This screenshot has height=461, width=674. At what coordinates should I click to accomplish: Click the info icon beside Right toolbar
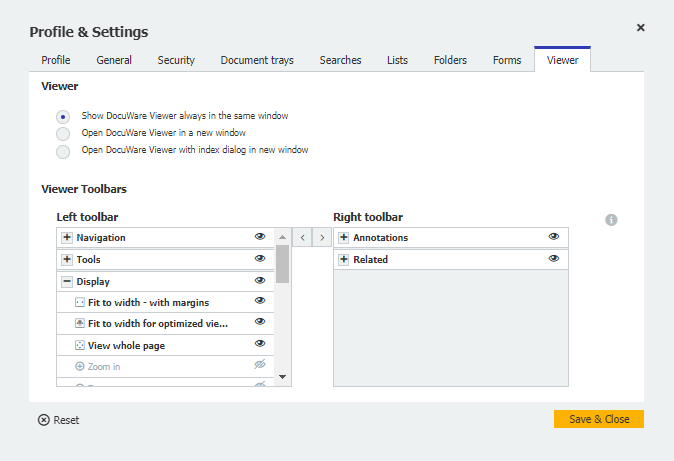[611, 220]
